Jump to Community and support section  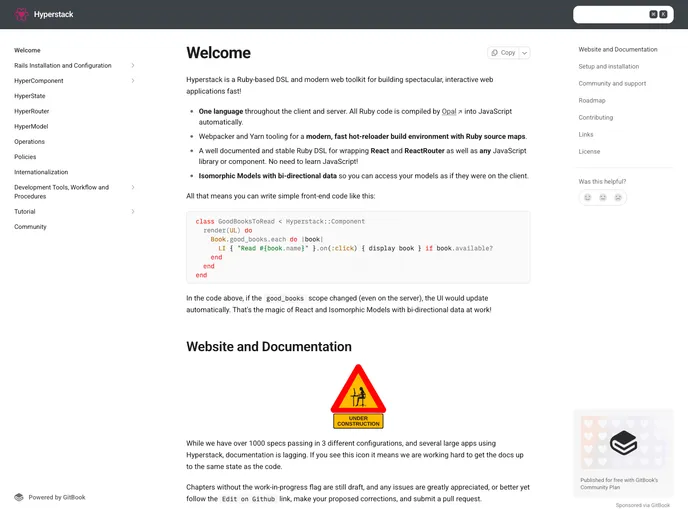pyautogui.click(x=612, y=83)
